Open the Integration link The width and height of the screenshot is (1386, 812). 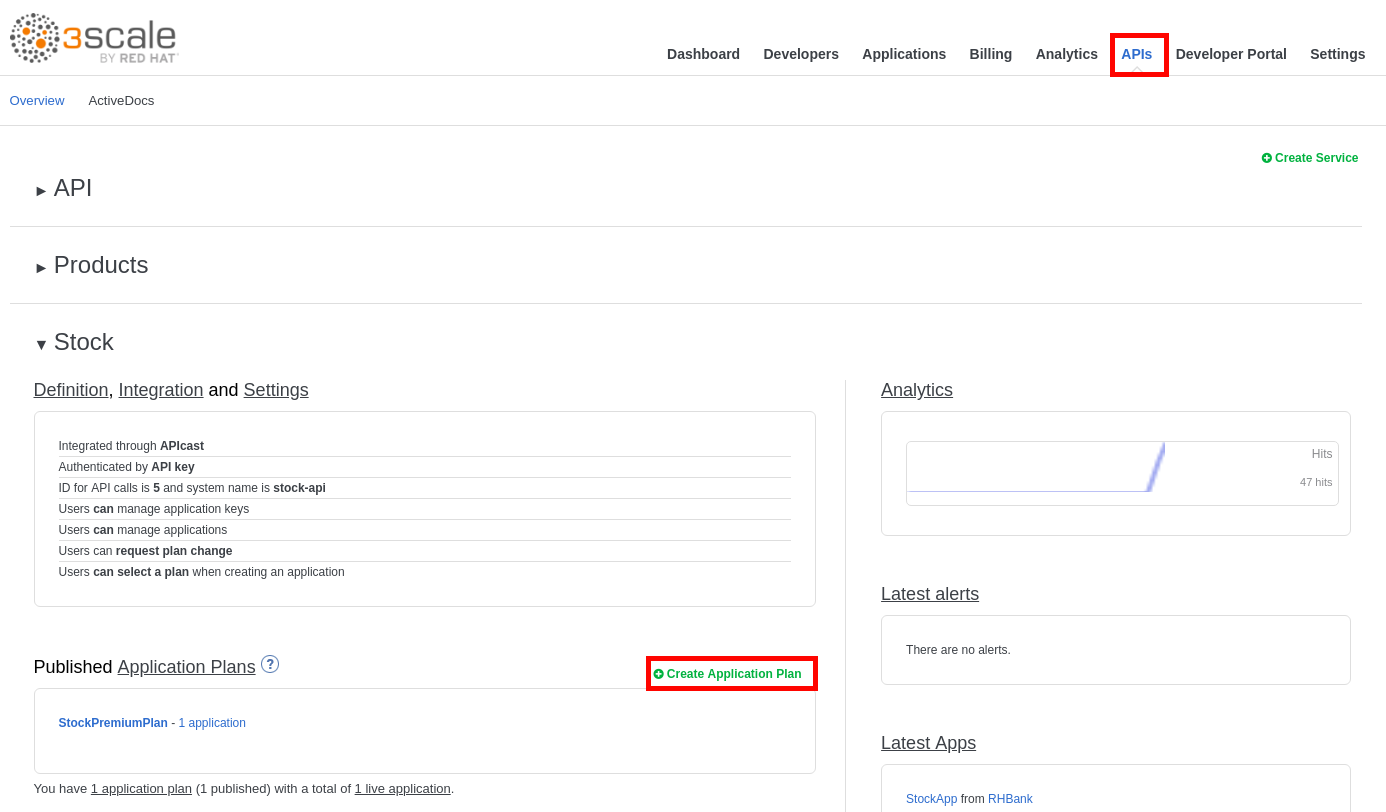pos(160,390)
